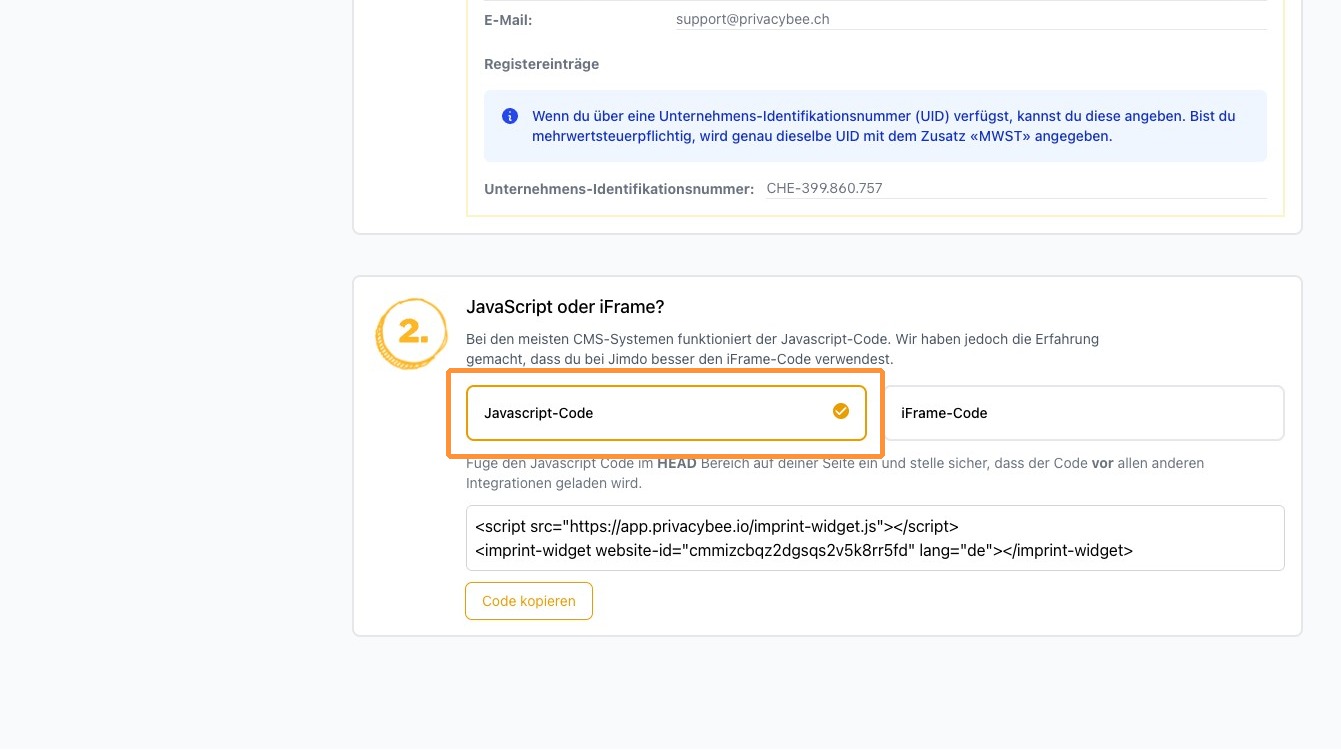This screenshot has width=1341, height=750.
Task: Click the Jimdo iFrame recommendation text
Action: pyautogui.click(x=783, y=349)
